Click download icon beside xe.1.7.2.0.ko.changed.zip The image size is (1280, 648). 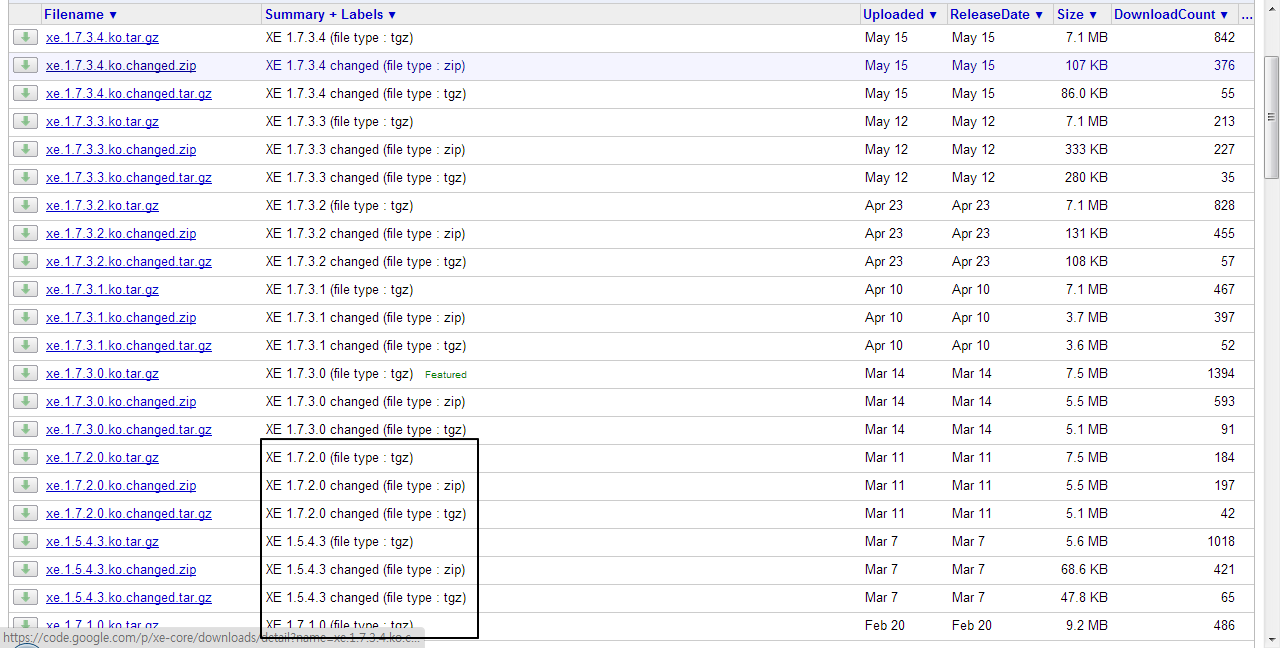coord(25,485)
